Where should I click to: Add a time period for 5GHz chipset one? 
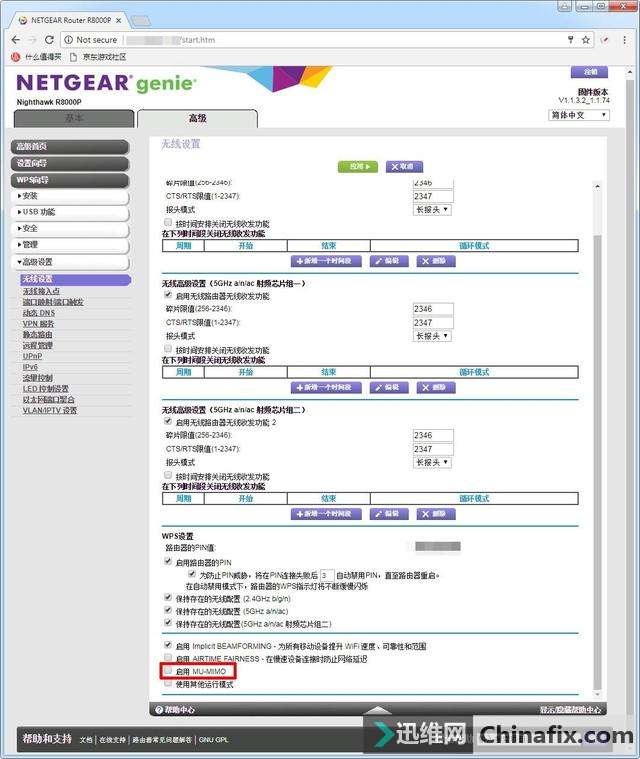click(x=326, y=387)
